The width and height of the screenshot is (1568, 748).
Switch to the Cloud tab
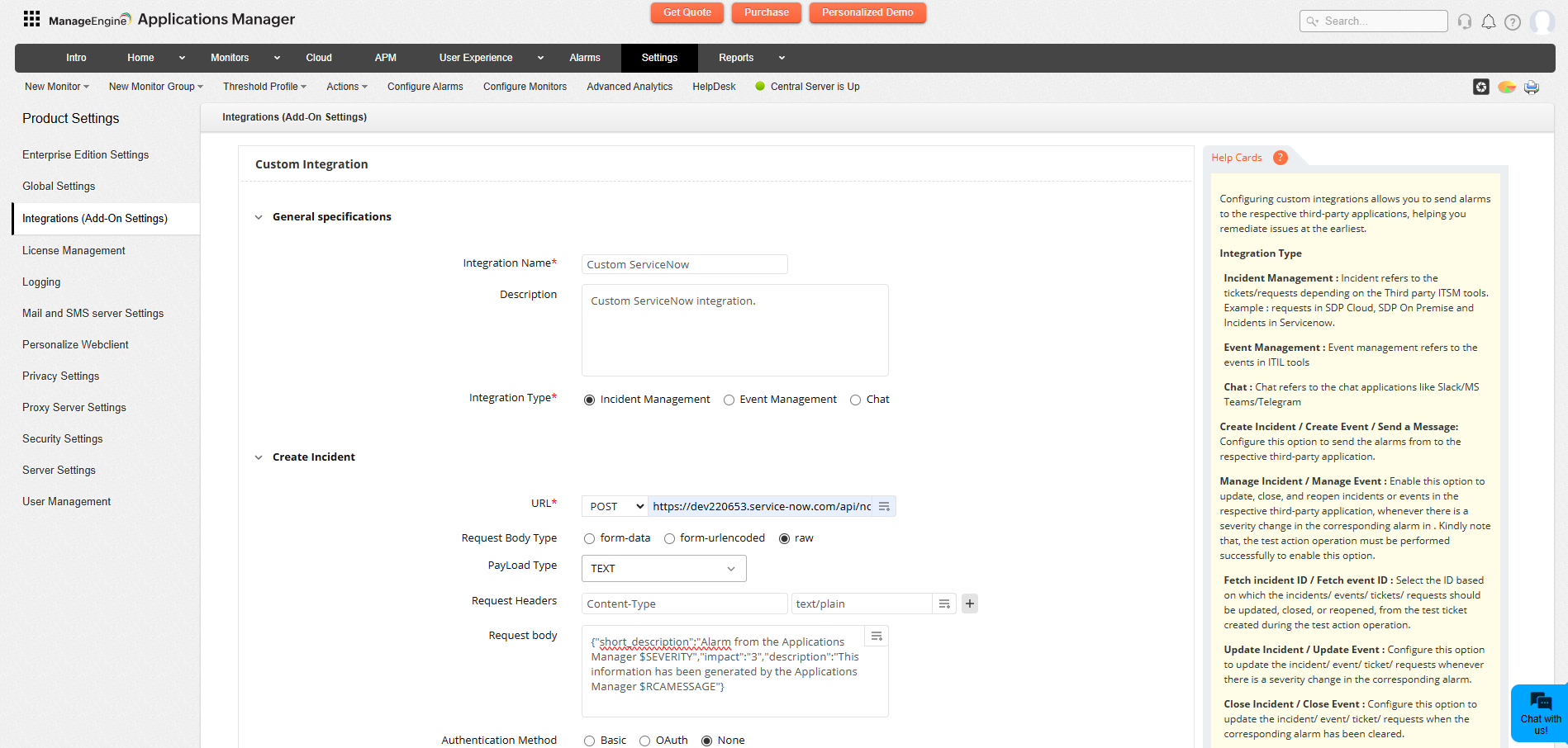[x=319, y=58]
